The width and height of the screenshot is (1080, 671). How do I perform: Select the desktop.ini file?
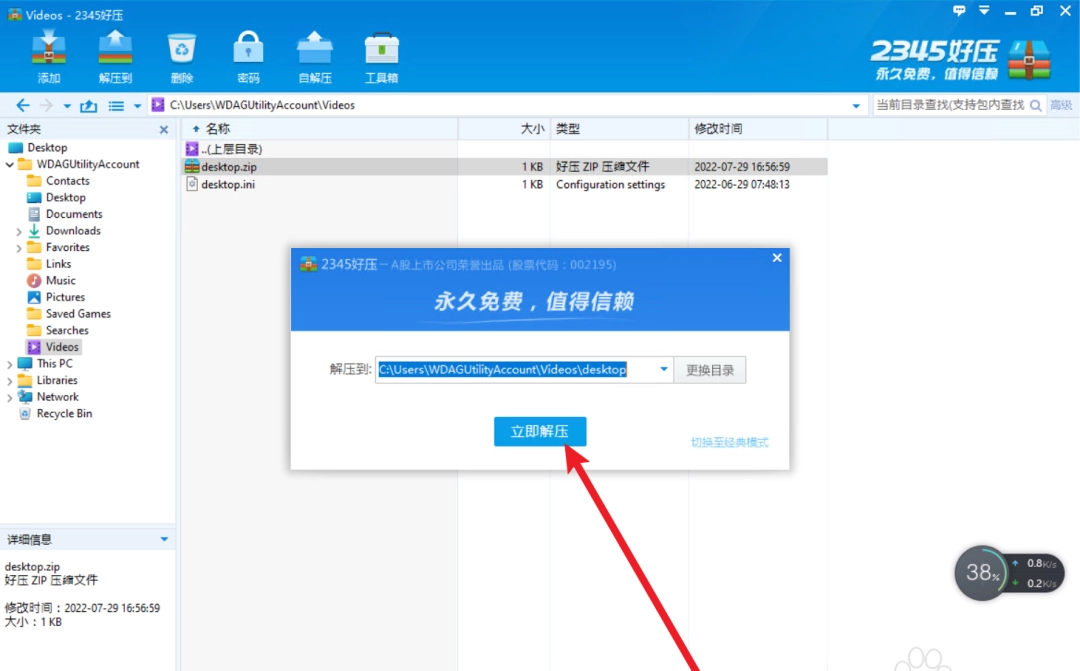504,185
